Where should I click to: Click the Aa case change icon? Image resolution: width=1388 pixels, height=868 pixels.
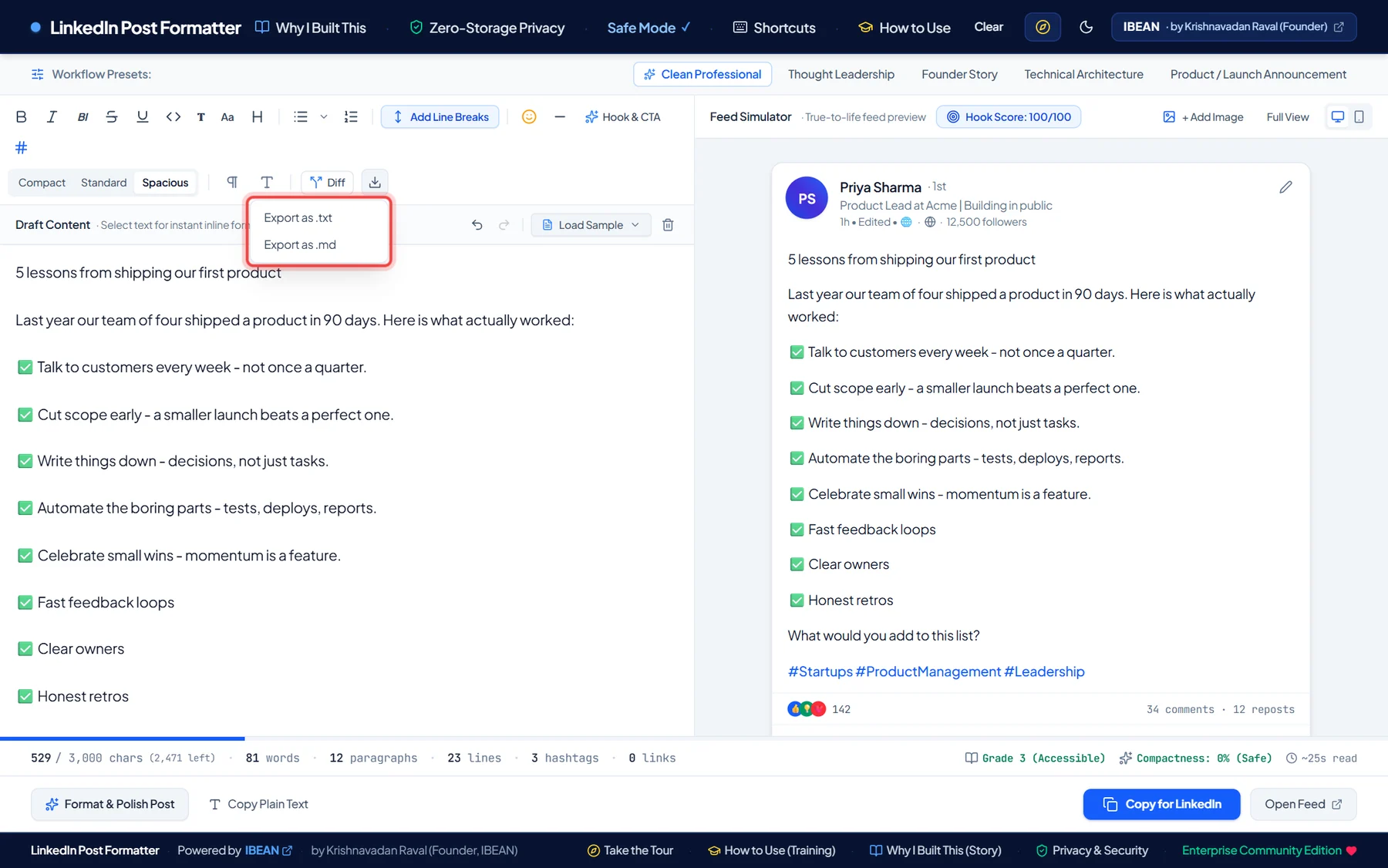[227, 117]
